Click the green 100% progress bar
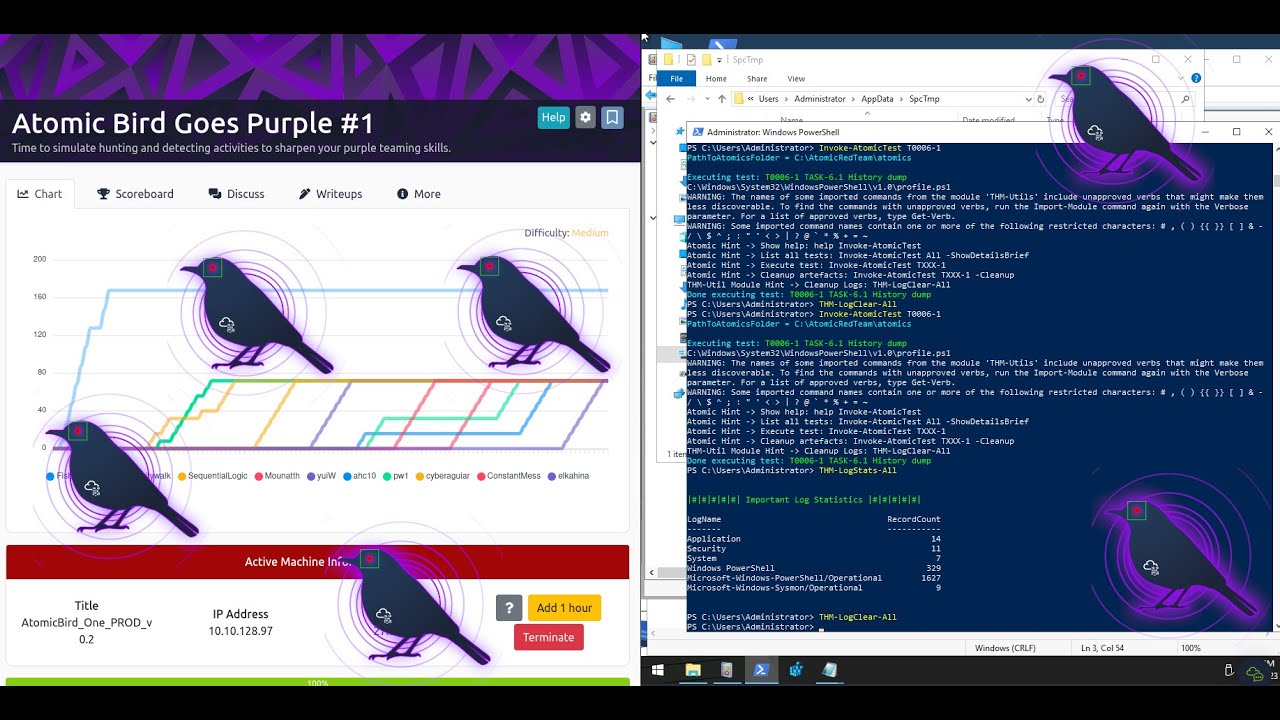 tap(318, 682)
